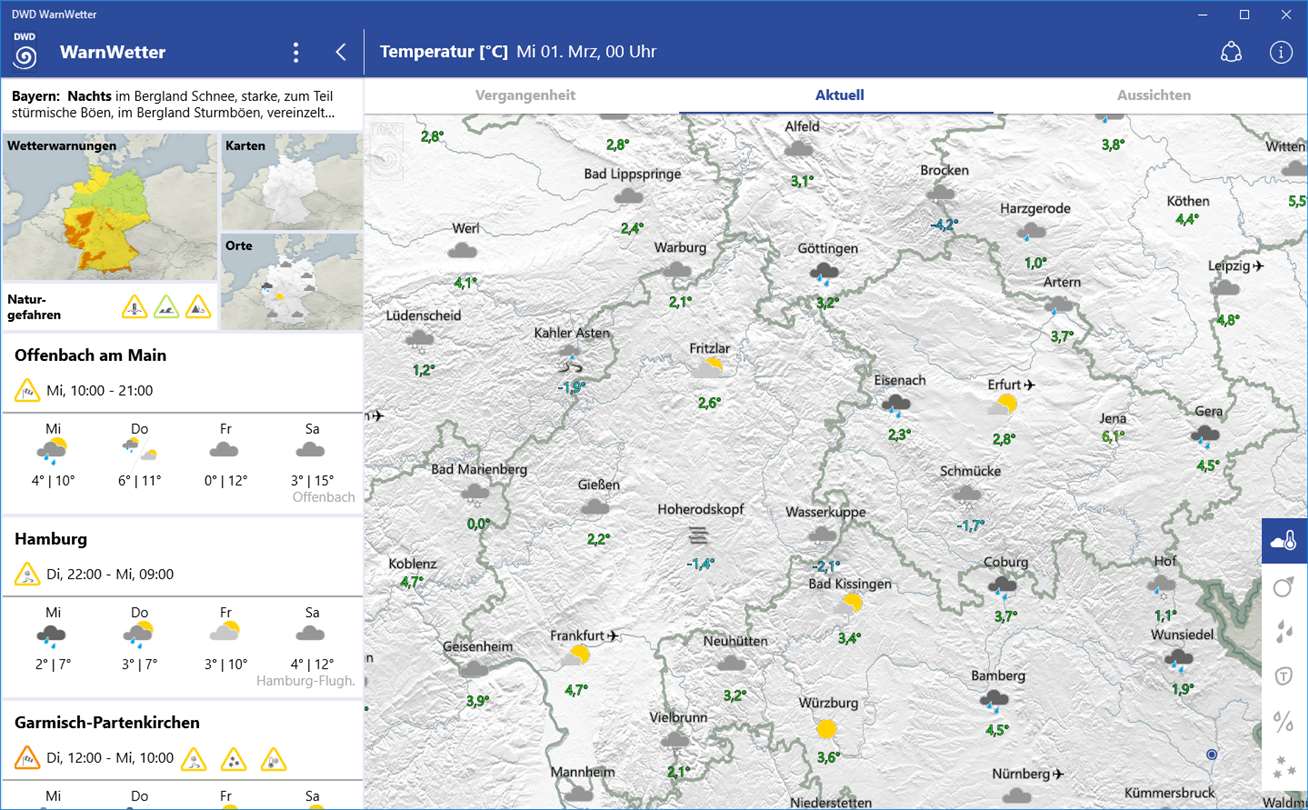Select the dew point T layer
The height and width of the screenshot is (810, 1308).
click(1284, 676)
